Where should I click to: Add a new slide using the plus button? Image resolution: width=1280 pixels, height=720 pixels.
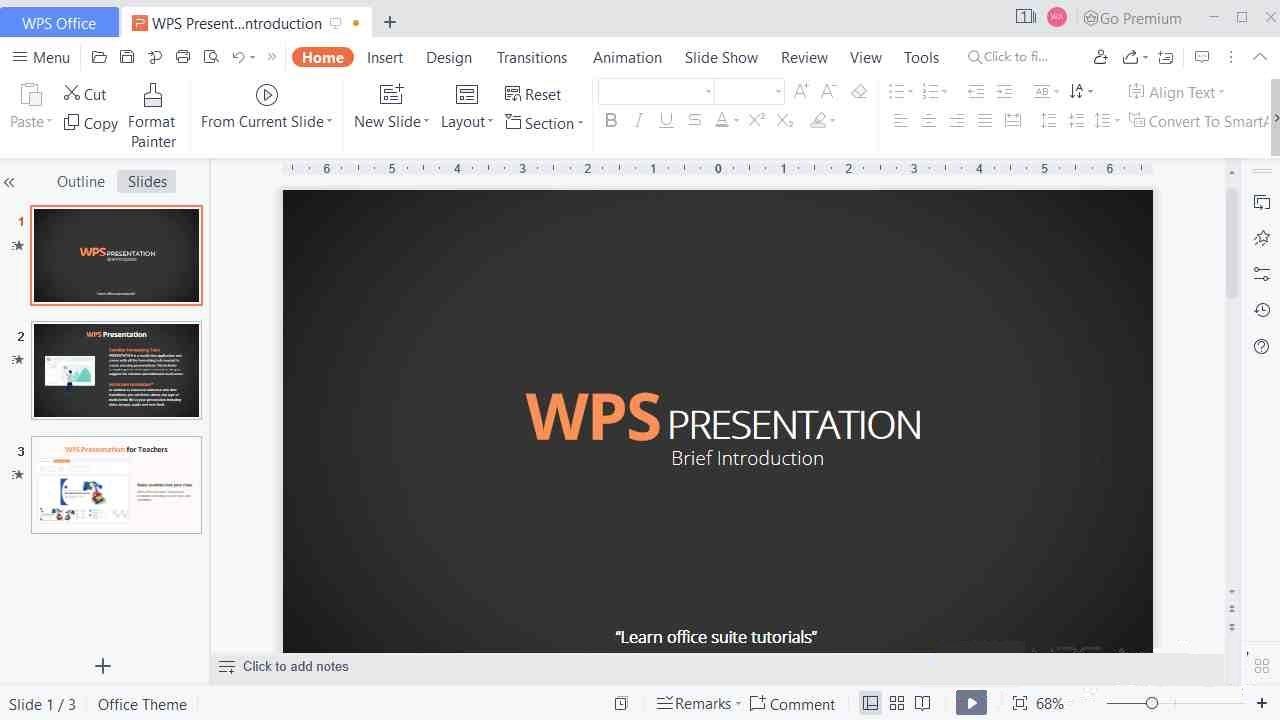(103, 666)
